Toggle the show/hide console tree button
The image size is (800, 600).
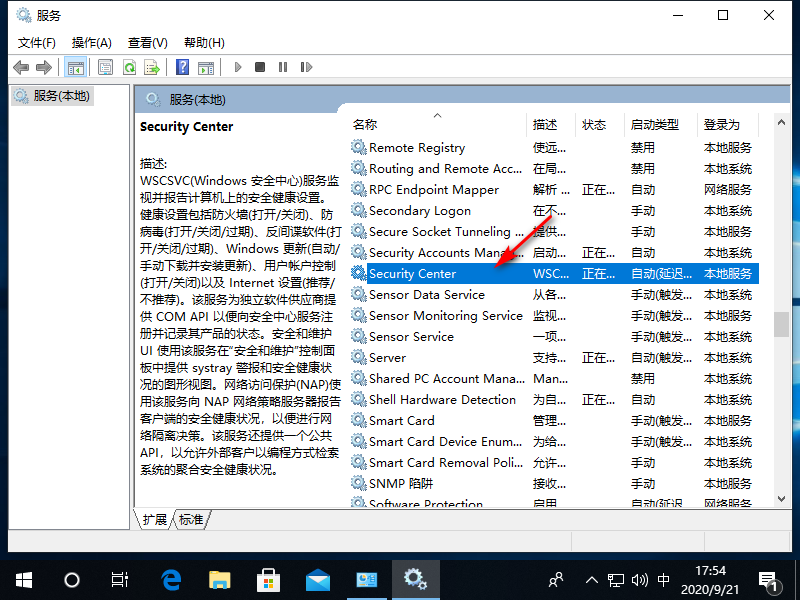pos(74,67)
